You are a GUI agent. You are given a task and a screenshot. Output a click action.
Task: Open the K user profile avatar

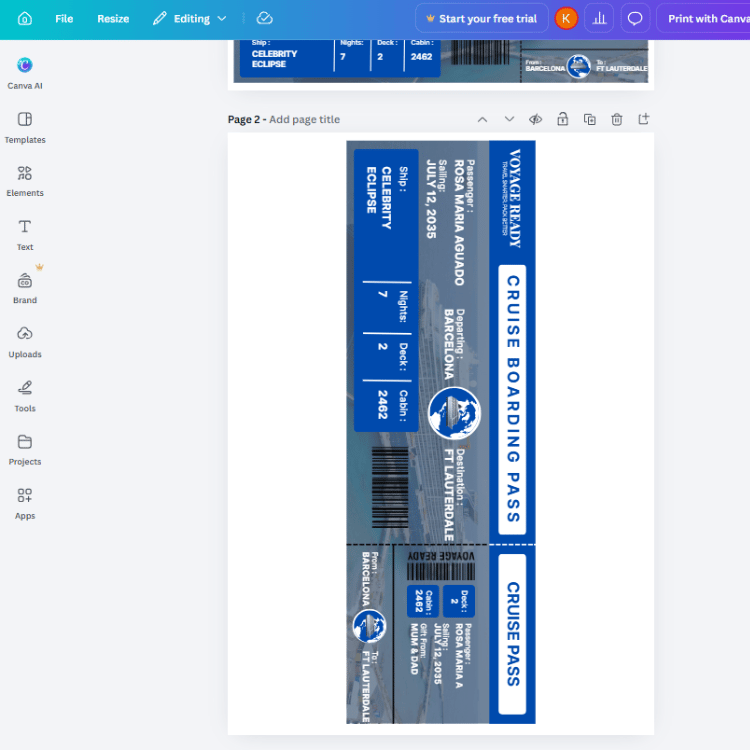(566, 19)
